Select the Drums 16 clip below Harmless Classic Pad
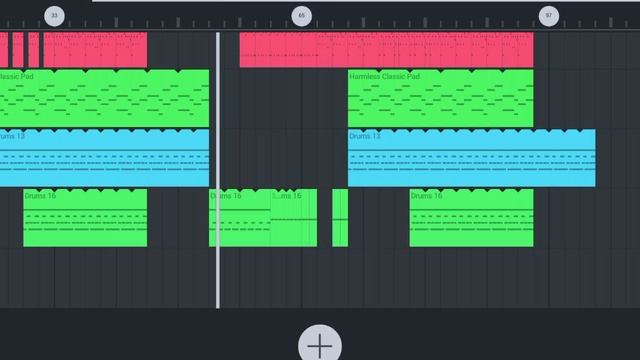This screenshot has height=360, width=640. click(471, 218)
